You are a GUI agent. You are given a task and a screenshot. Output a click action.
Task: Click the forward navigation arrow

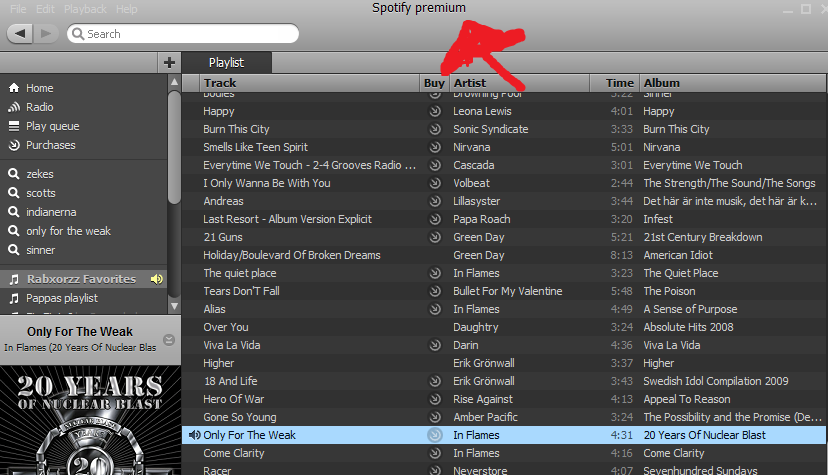(46, 34)
